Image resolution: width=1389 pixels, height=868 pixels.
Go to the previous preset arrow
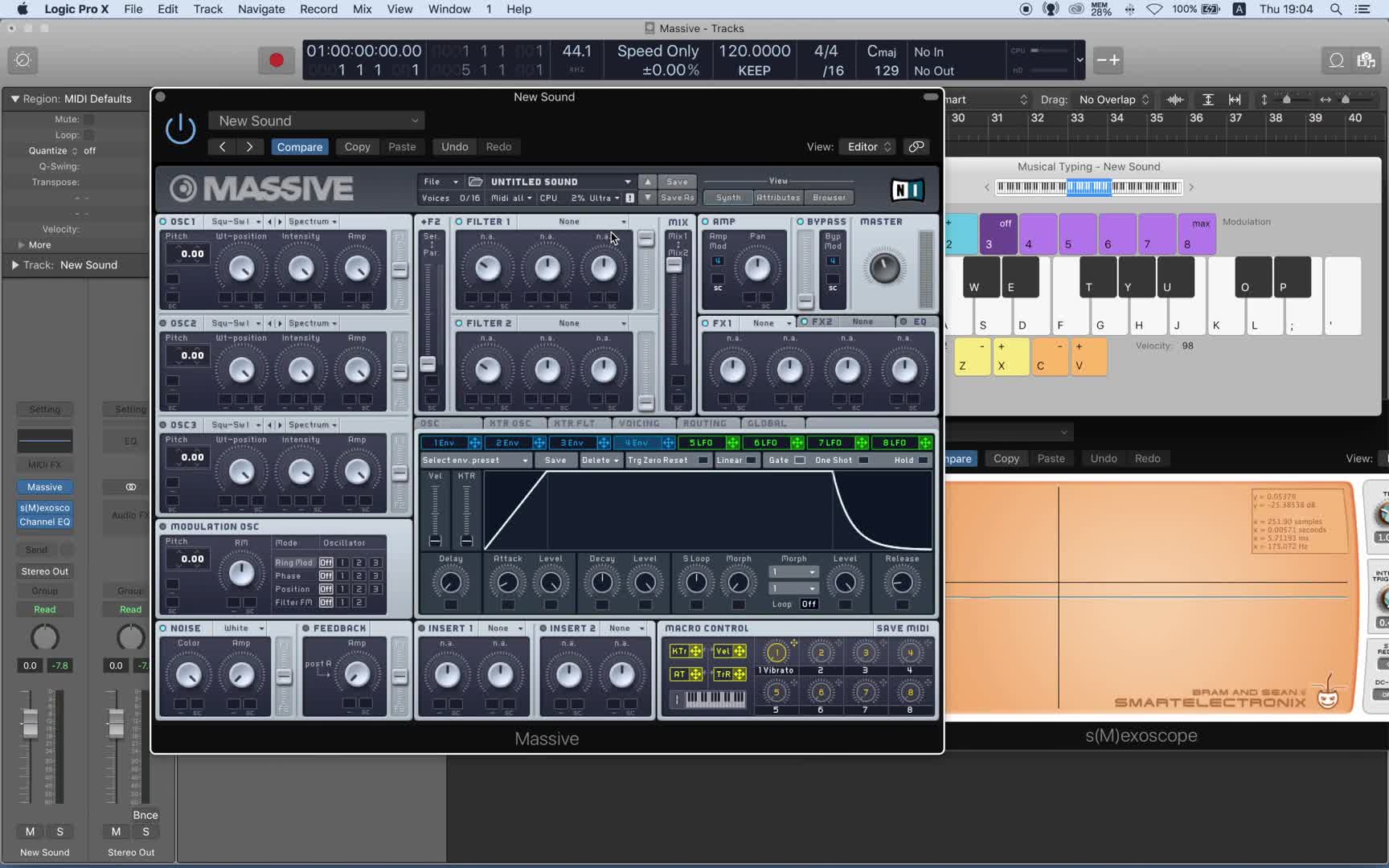pos(223,147)
